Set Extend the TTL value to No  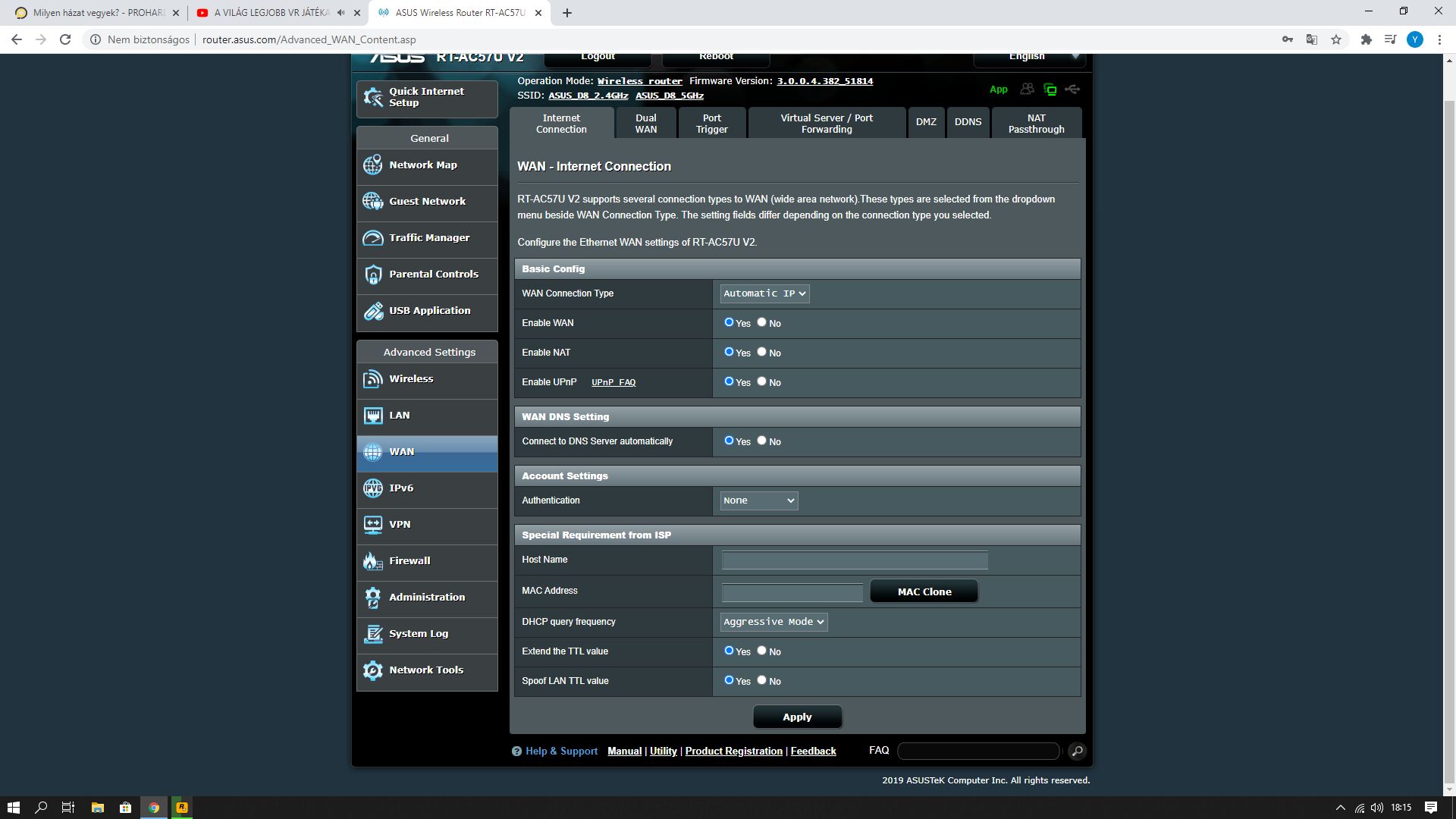pyautogui.click(x=761, y=651)
